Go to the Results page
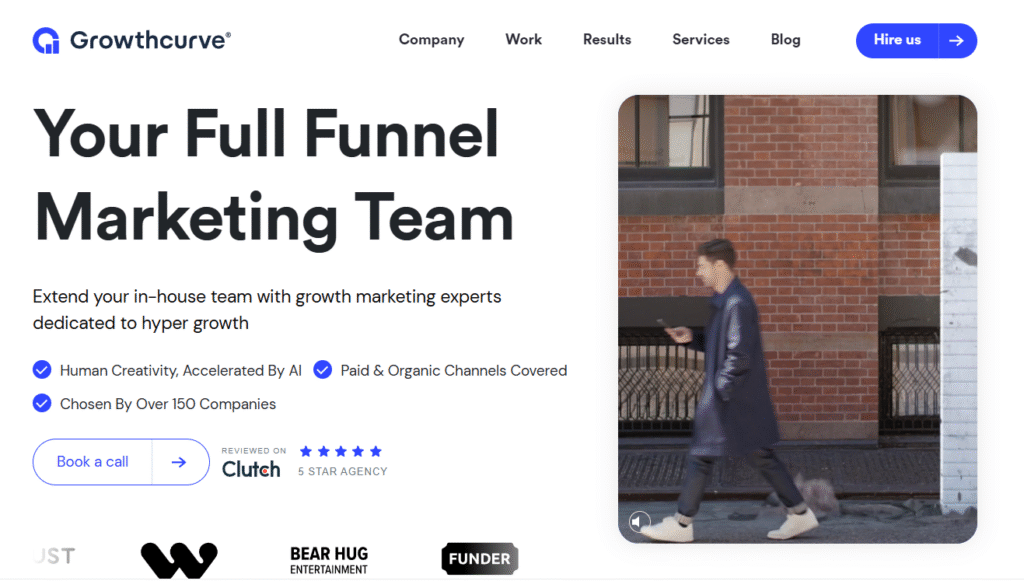Screen dimensions: 1024x581 point(607,40)
